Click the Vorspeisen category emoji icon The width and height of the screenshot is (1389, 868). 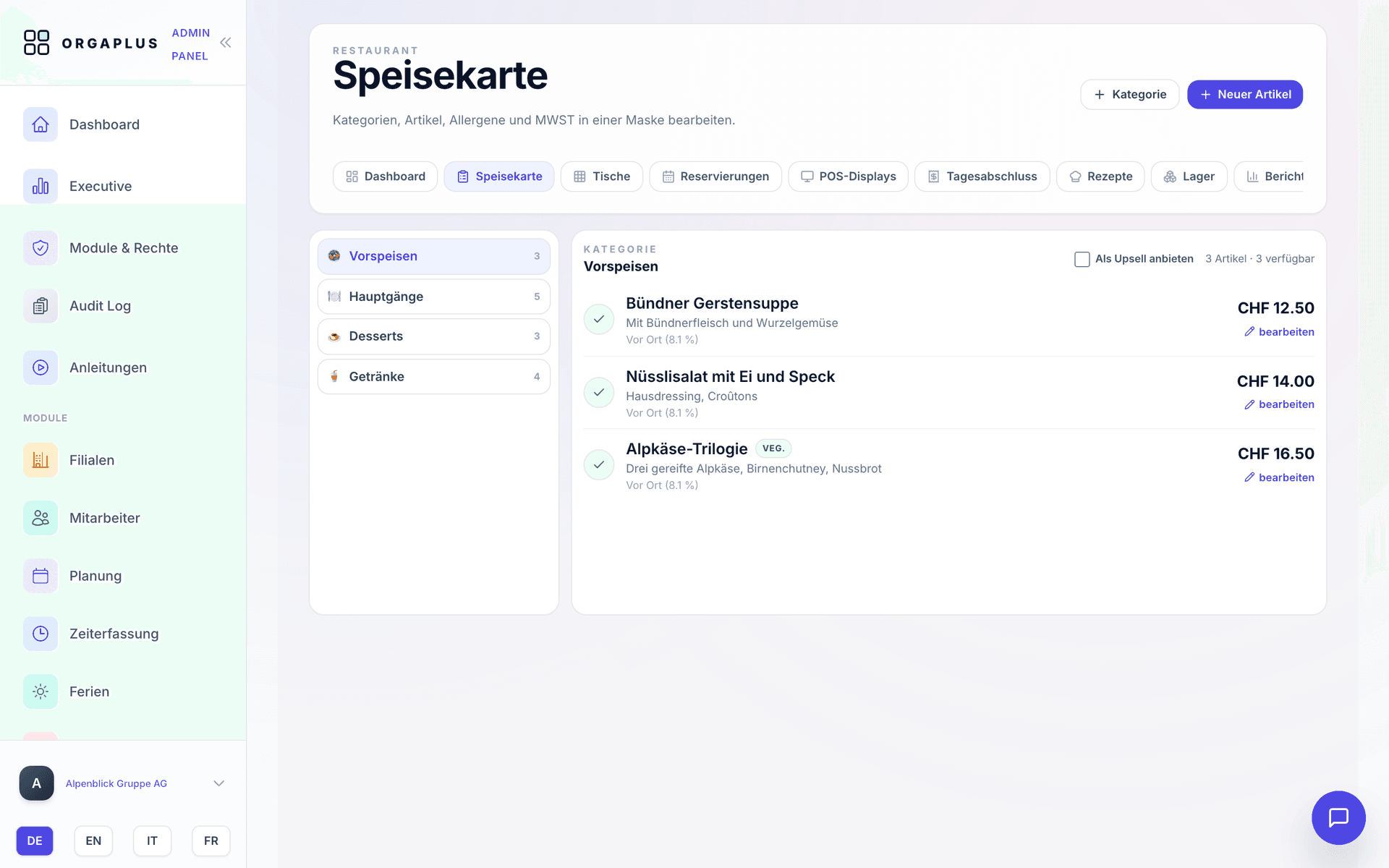pyautogui.click(x=334, y=256)
